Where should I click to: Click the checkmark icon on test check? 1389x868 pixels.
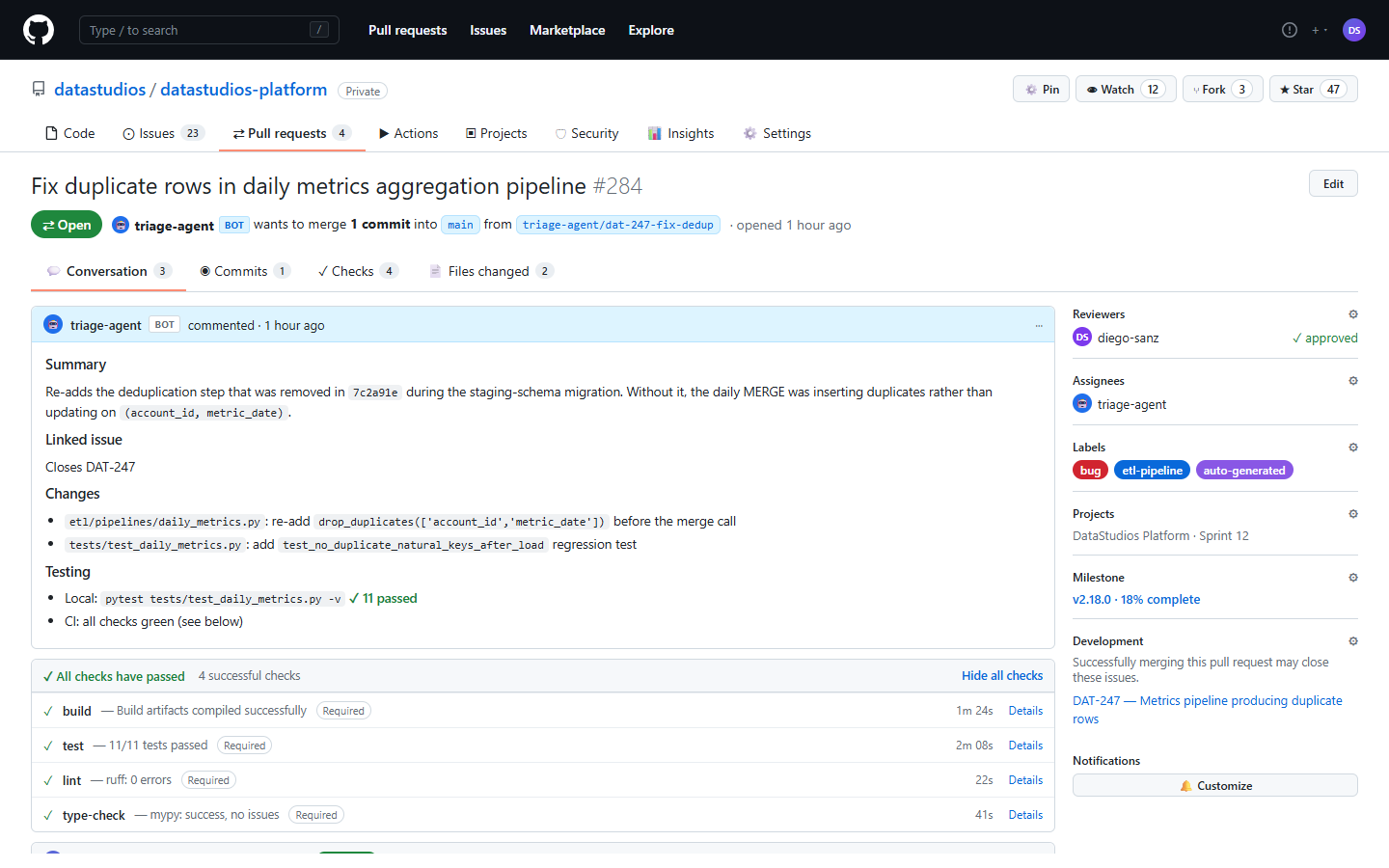[48, 746]
